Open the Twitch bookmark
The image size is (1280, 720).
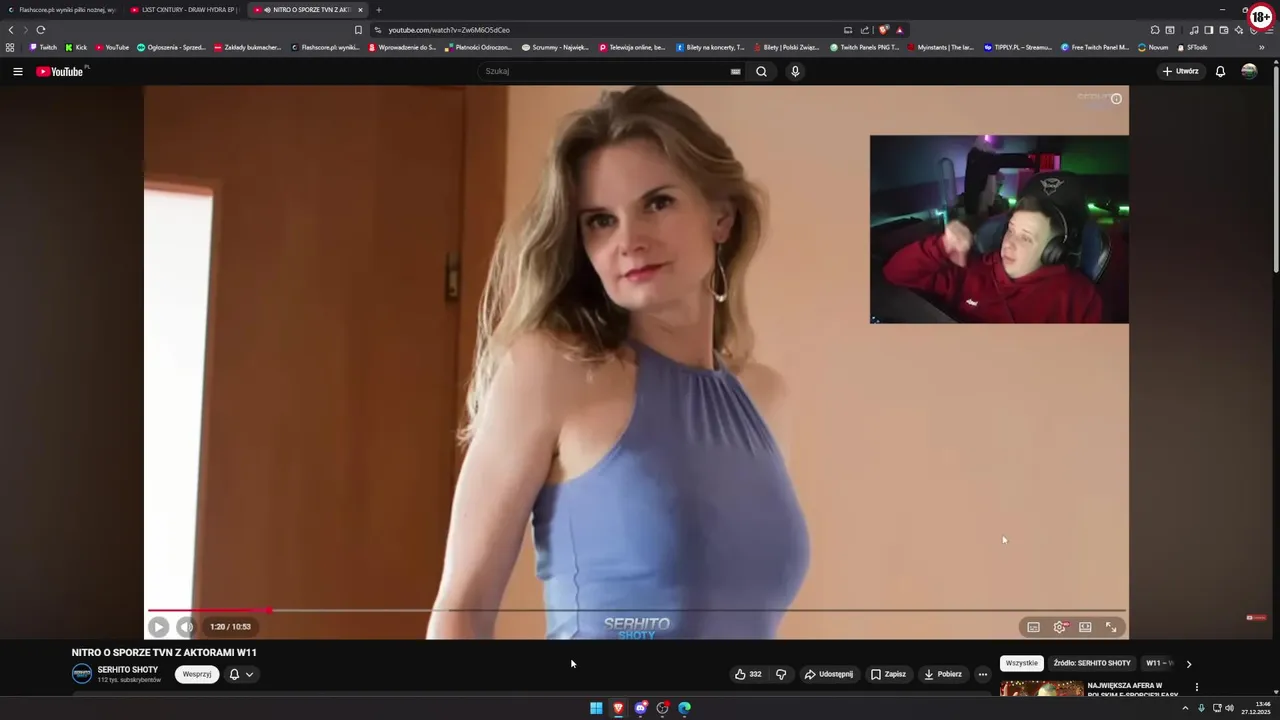point(43,47)
